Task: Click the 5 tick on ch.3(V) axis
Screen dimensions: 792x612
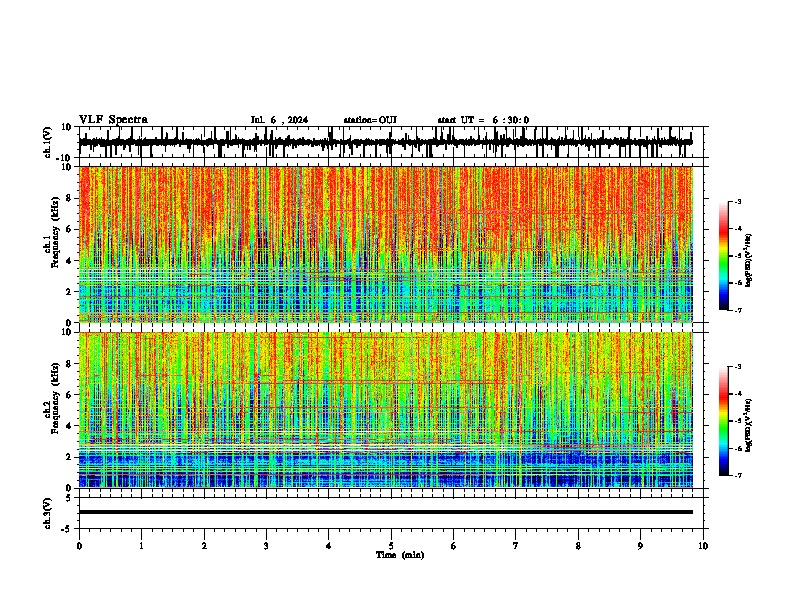Action: tap(69, 498)
